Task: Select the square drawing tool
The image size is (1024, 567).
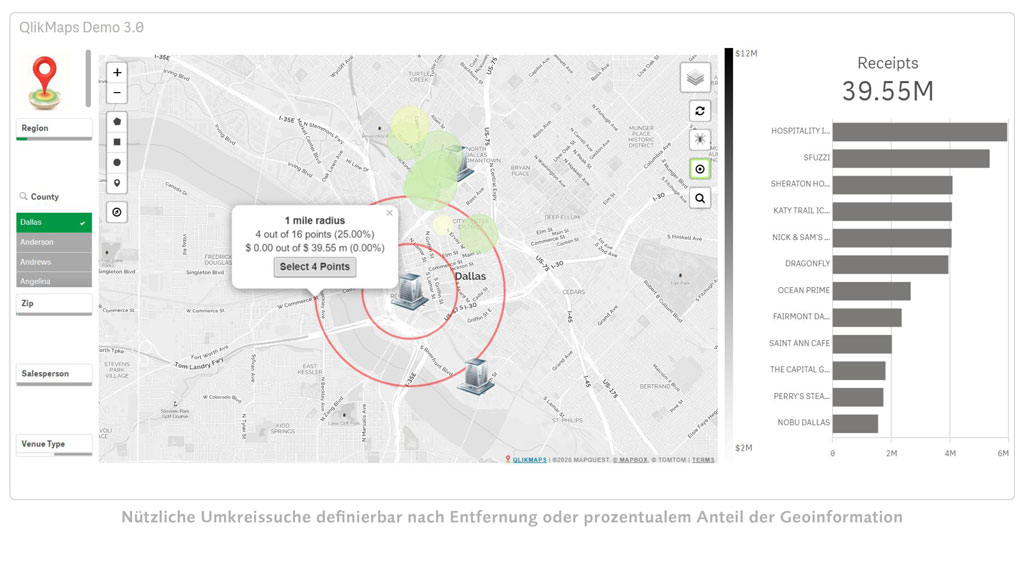Action: click(x=117, y=142)
